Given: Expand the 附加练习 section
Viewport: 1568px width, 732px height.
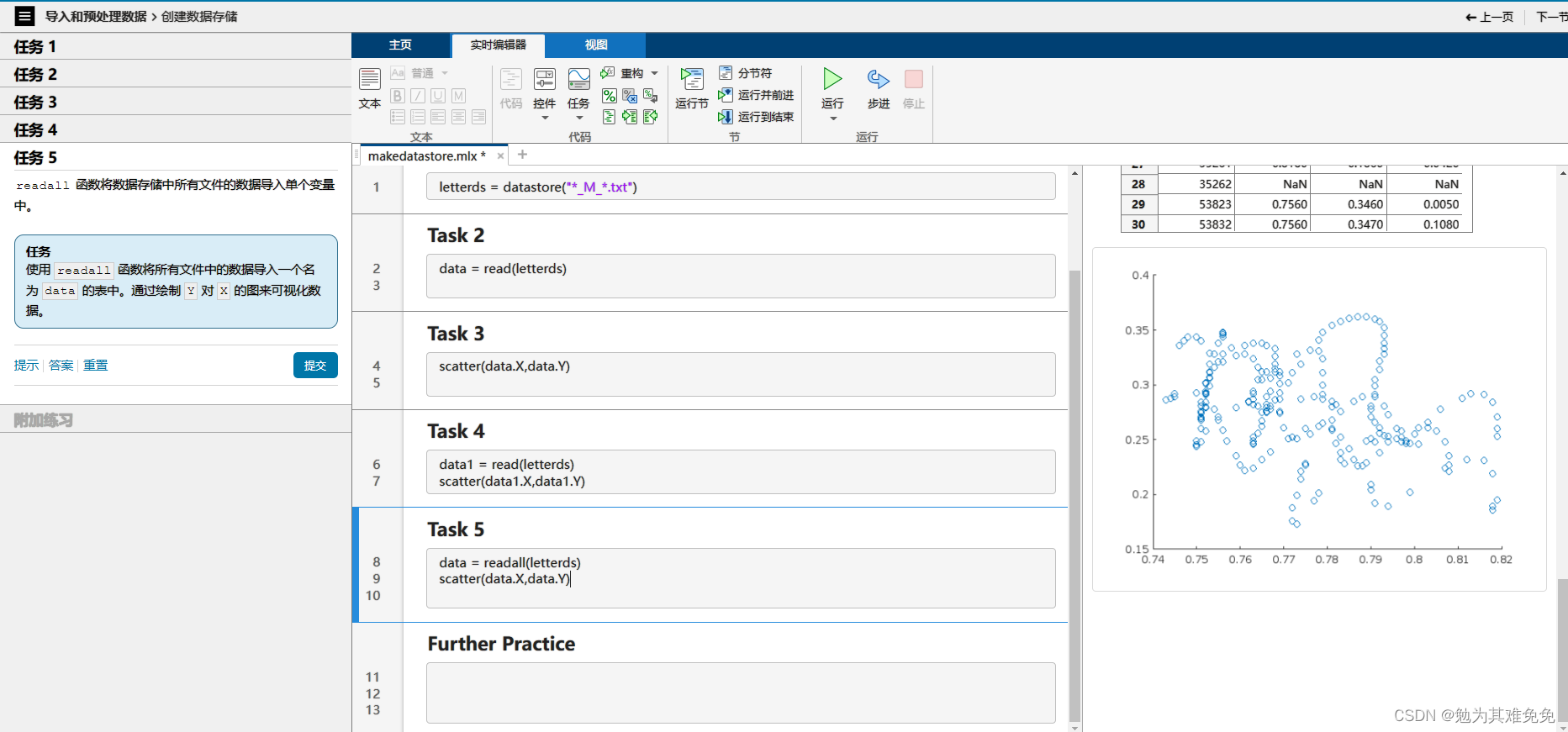Looking at the screenshot, I should [x=176, y=419].
